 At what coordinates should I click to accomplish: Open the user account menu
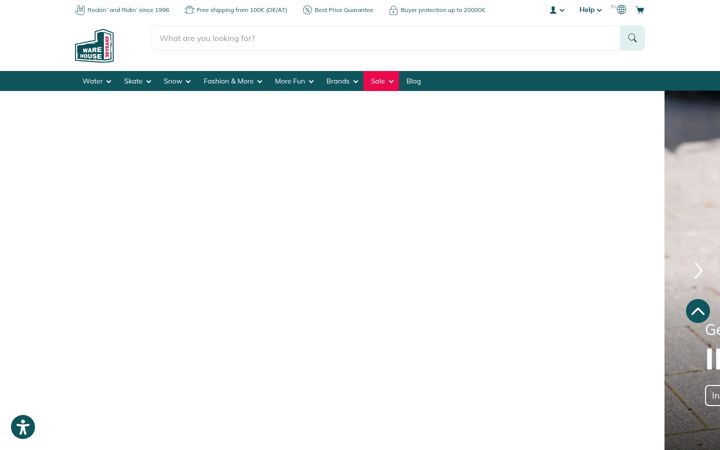(557, 10)
